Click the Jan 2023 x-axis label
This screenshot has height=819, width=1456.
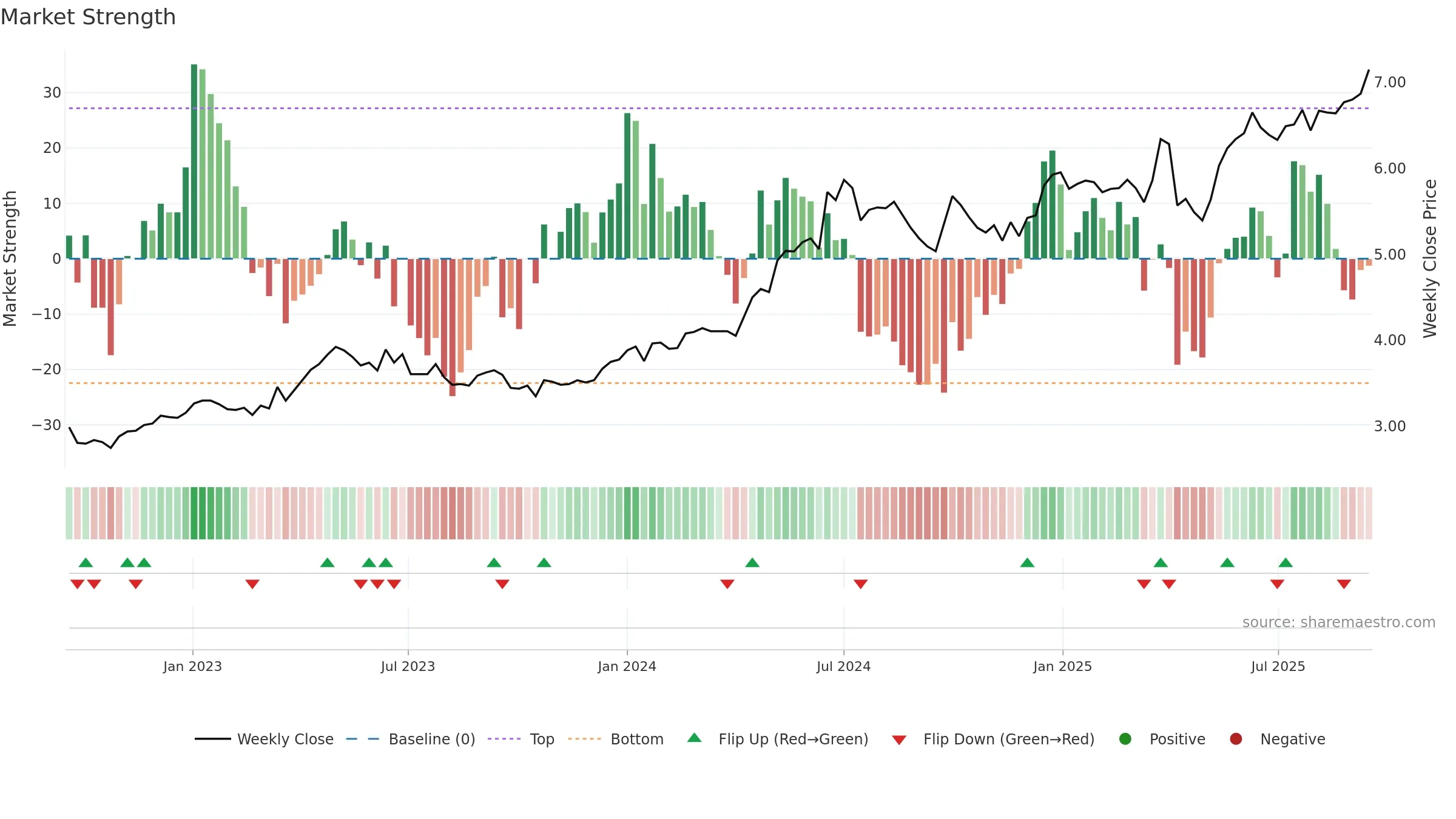[192, 667]
